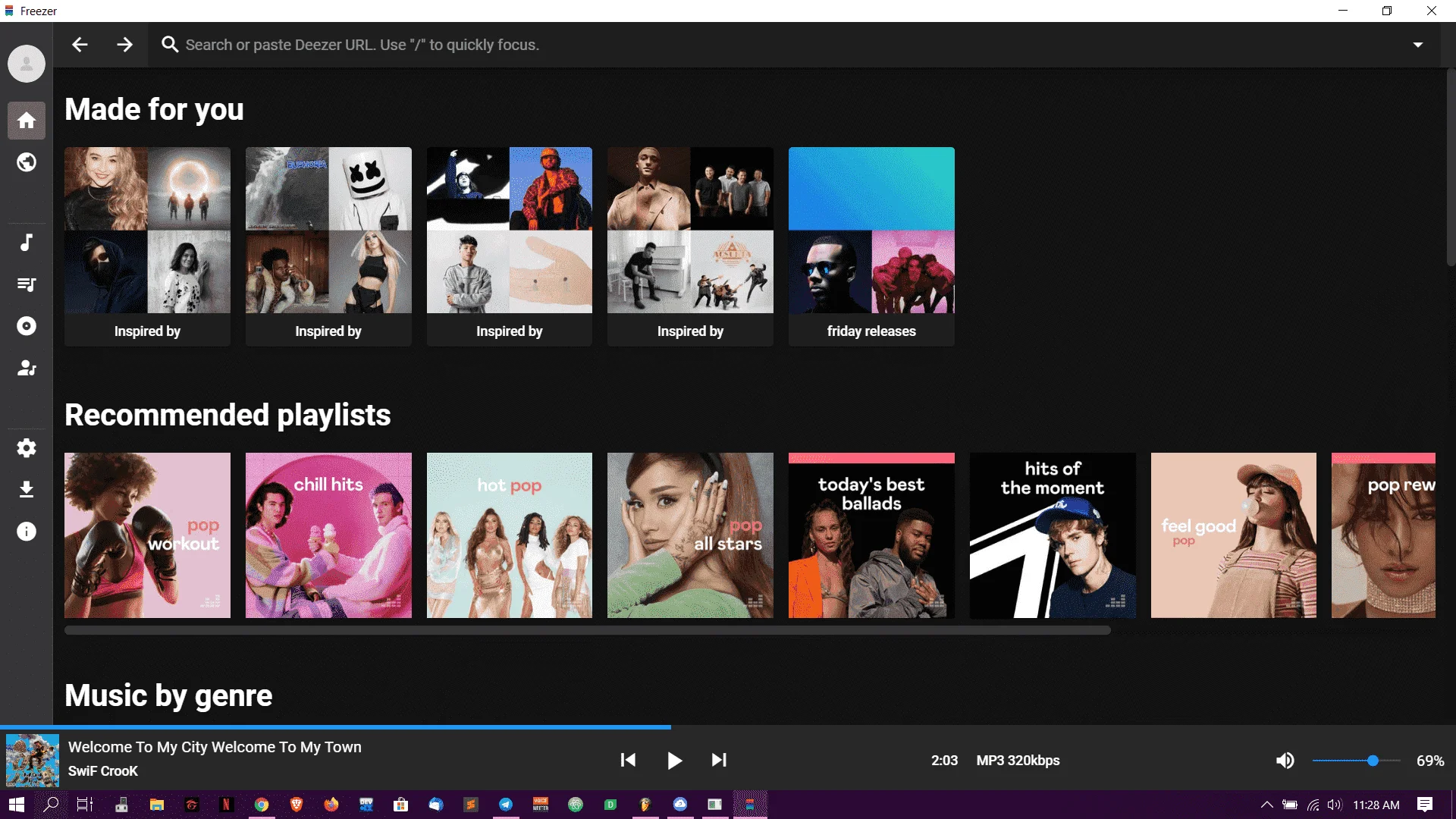Open the feel good pop playlist
1456x819 pixels.
[x=1234, y=535]
